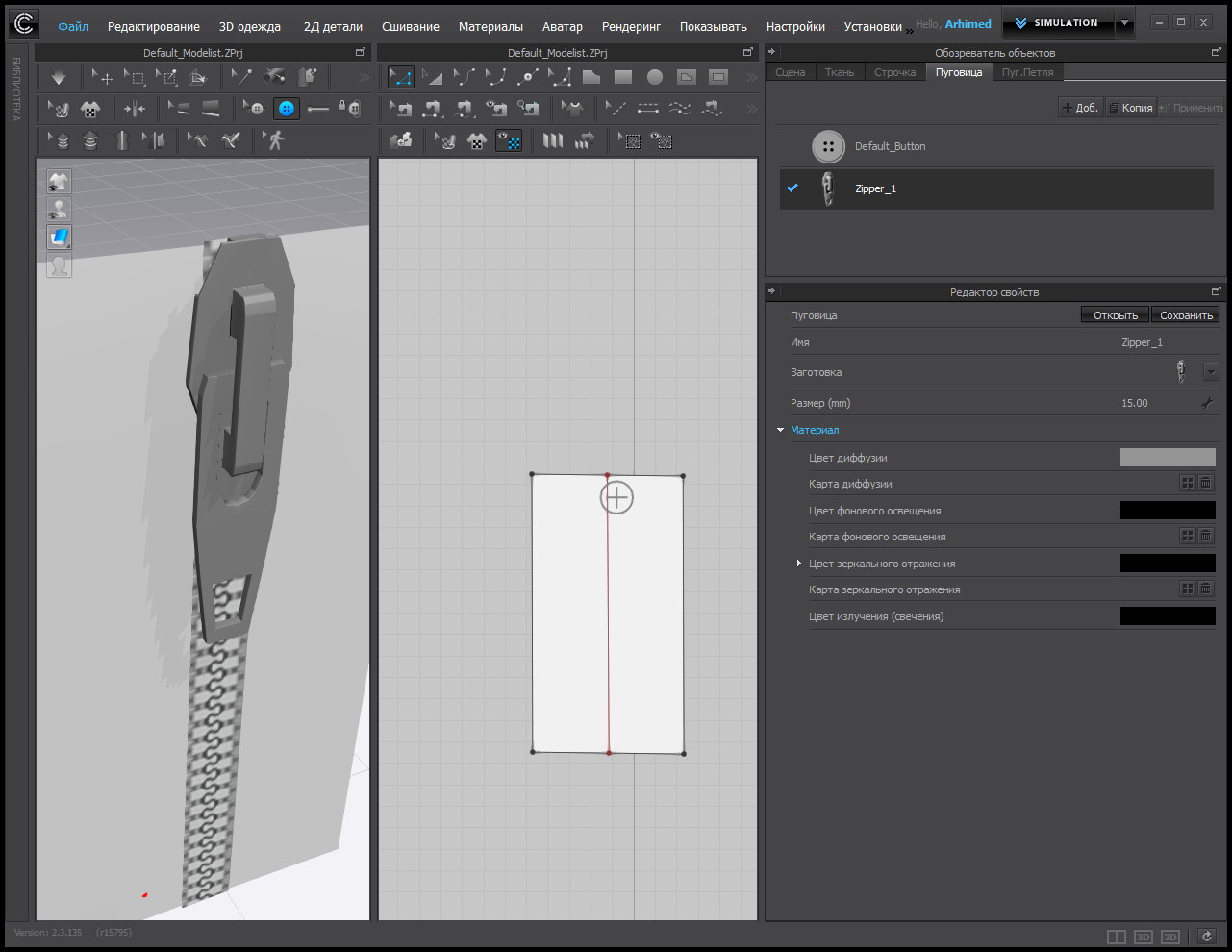Select Default_Button in the object list
This screenshot has width=1232, height=952.
(890, 146)
